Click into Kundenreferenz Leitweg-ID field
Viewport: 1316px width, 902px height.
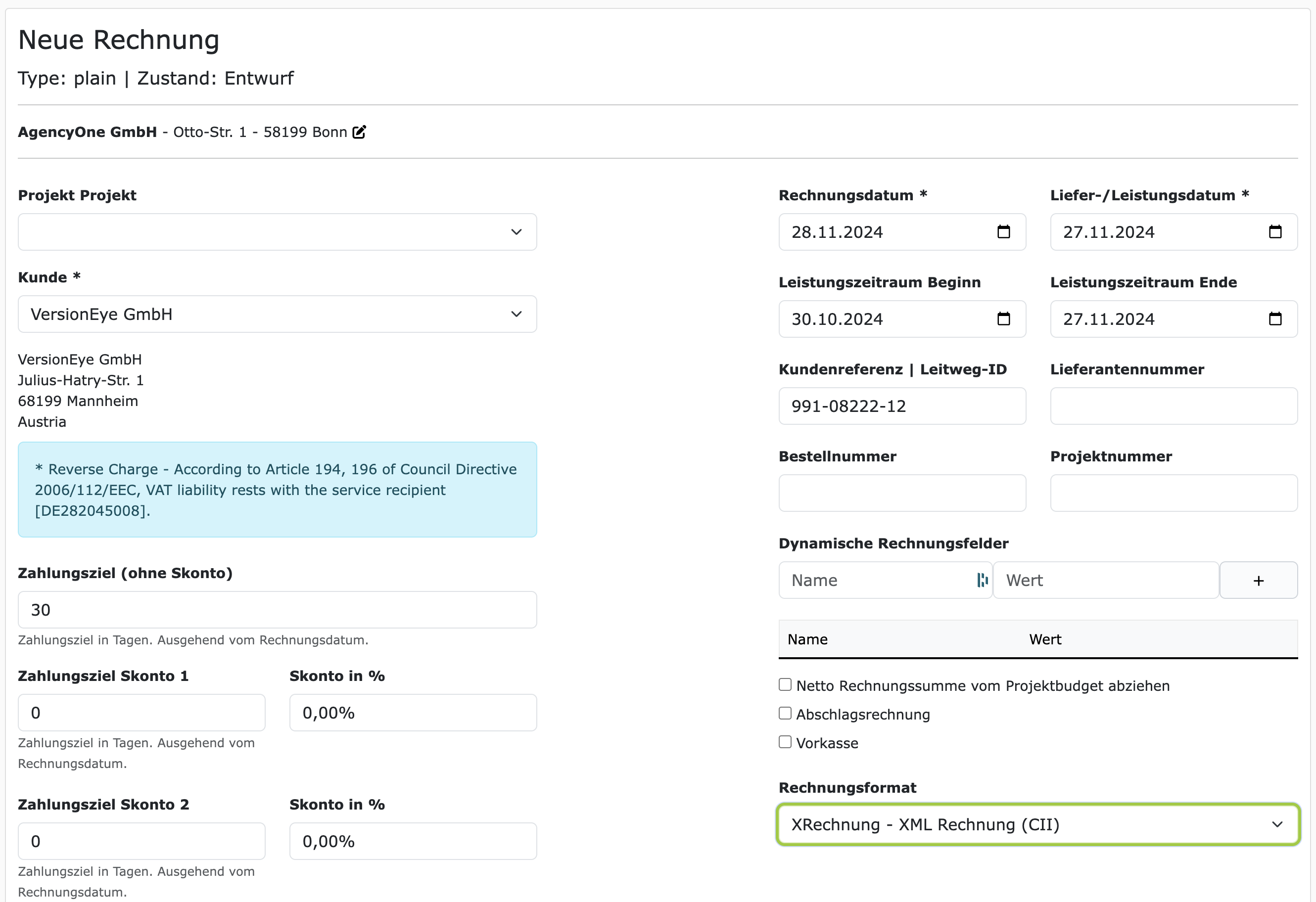(x=901, y=406)
